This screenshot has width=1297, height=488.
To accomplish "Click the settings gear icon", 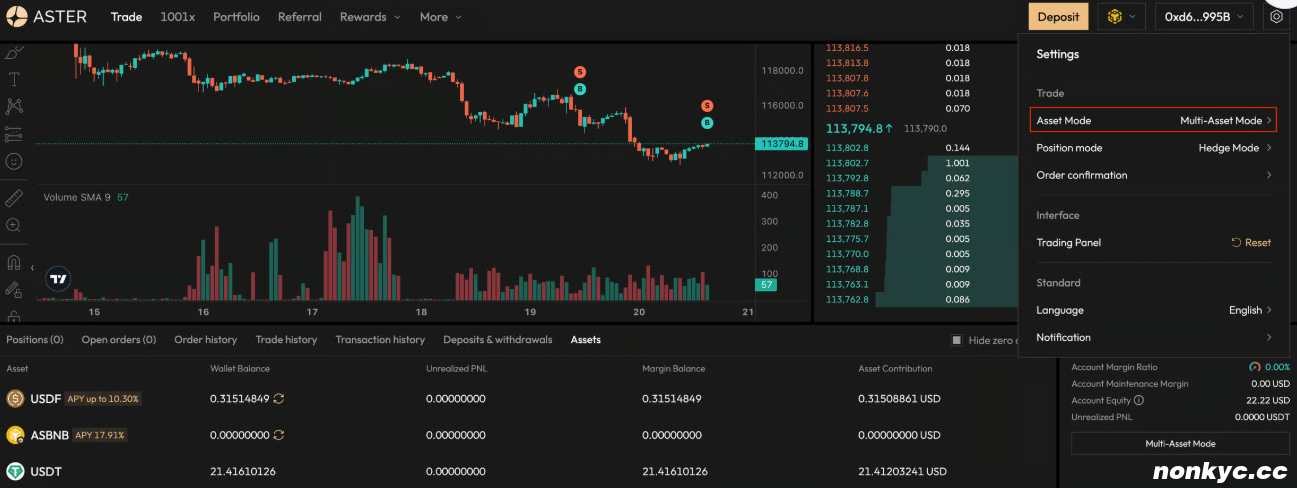I will (x=1275, y=17).
